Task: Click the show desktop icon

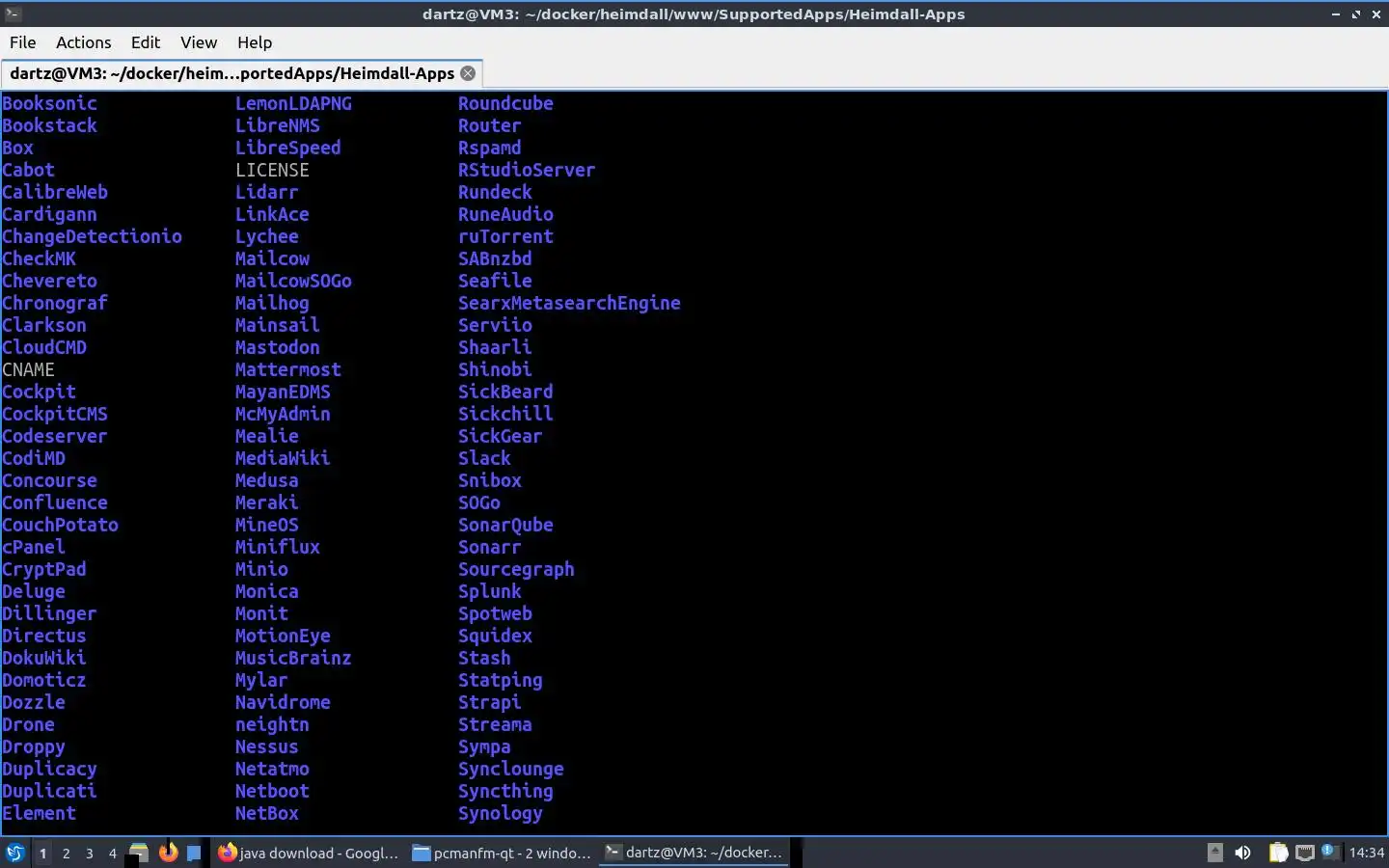Action: (x=194, y=853)
